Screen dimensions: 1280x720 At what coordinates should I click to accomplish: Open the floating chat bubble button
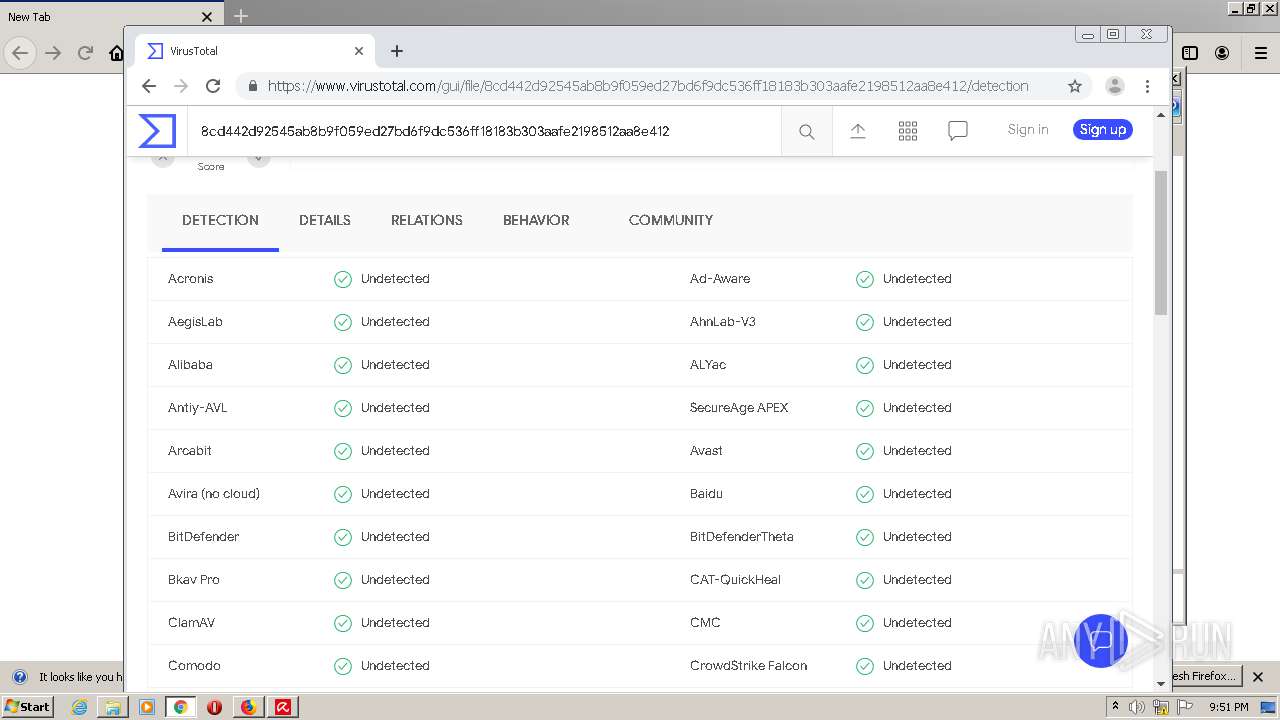tap(1101, 640)
